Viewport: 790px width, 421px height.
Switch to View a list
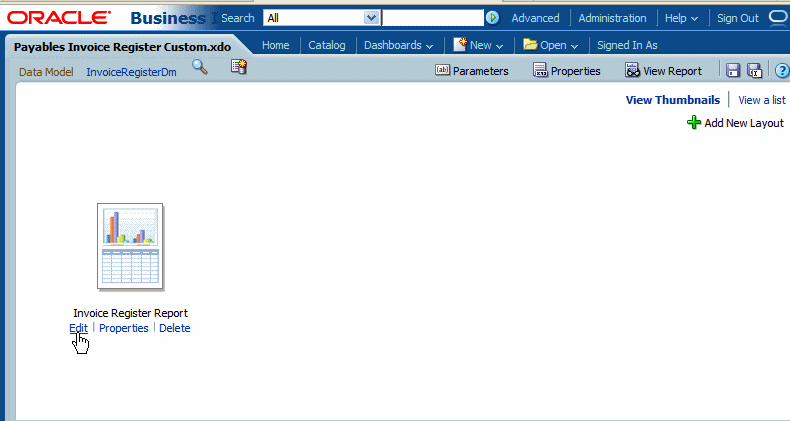click(762, 100)
